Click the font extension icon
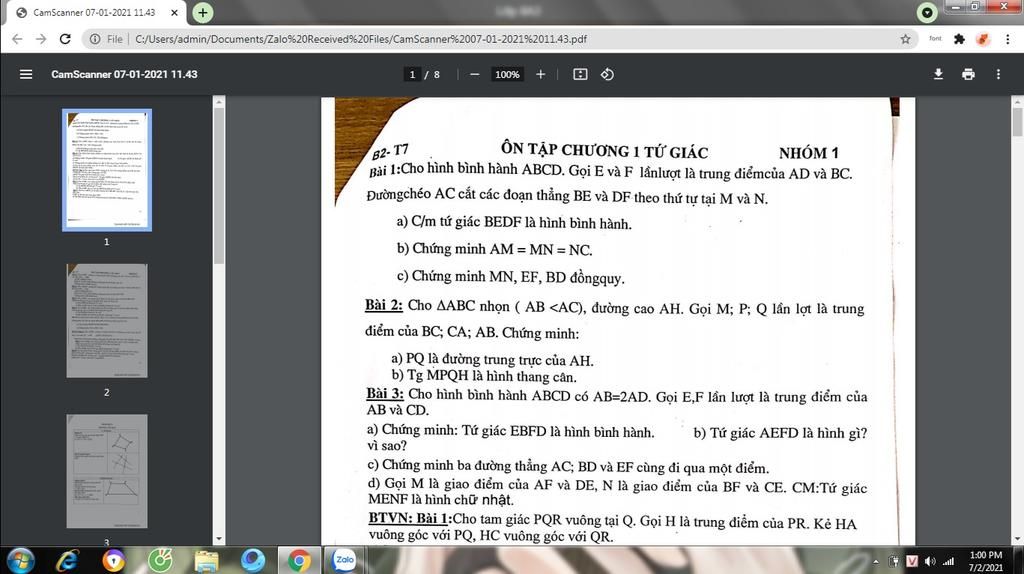Screen dimensions: 1024x574 [935, 39]
